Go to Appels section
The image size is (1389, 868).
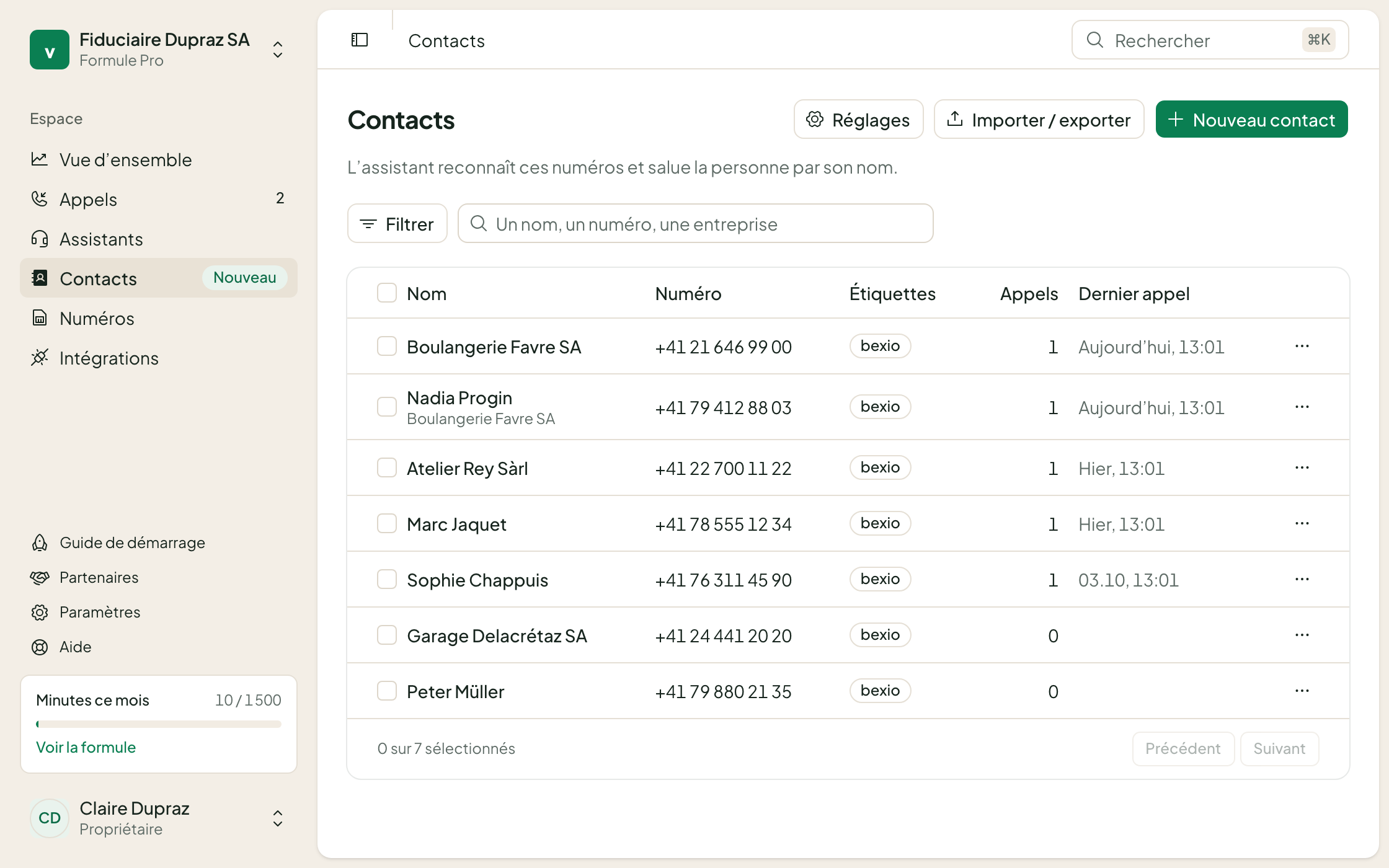click(x=159, y=200)
